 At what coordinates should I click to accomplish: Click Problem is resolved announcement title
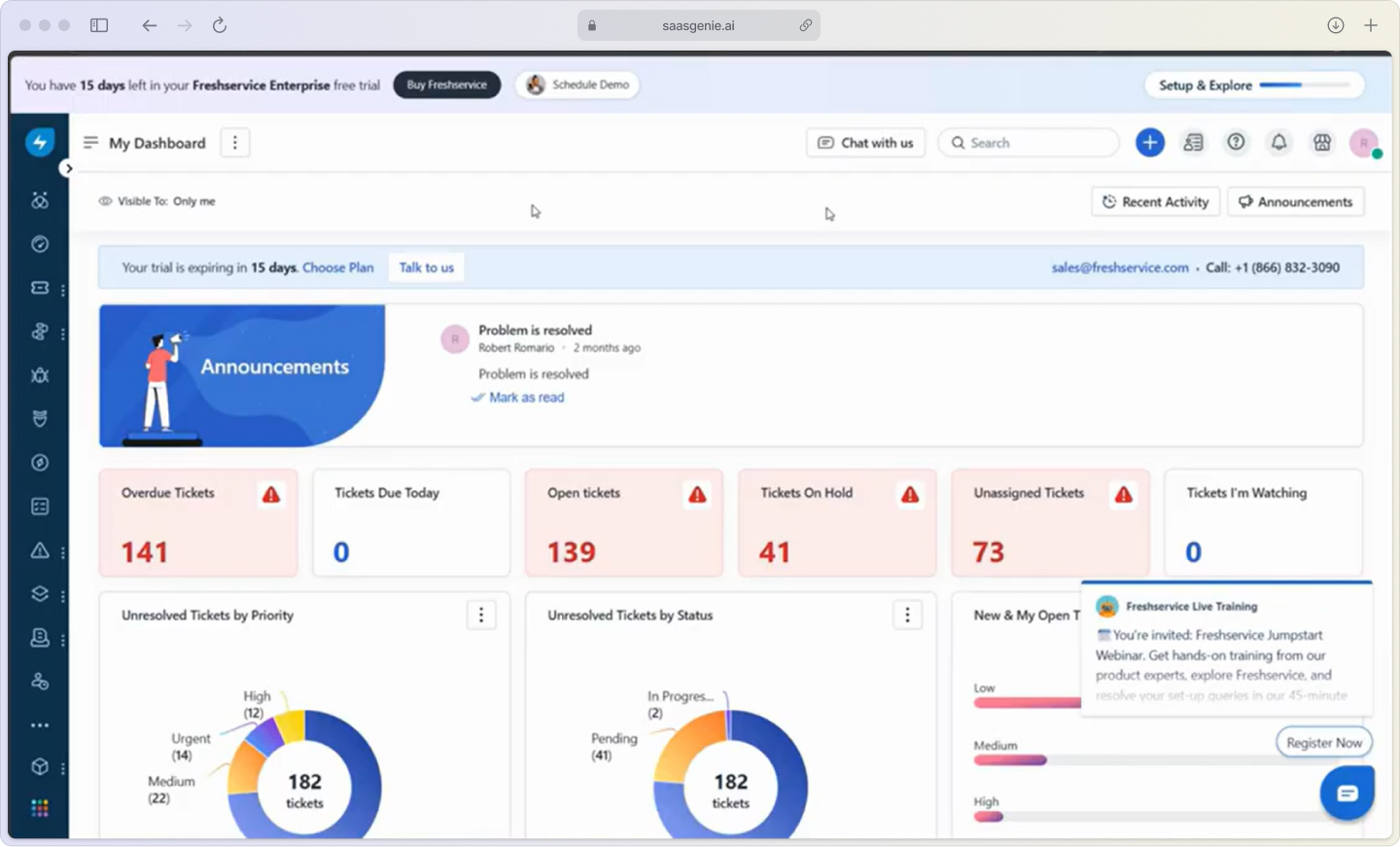click(535, 330)
